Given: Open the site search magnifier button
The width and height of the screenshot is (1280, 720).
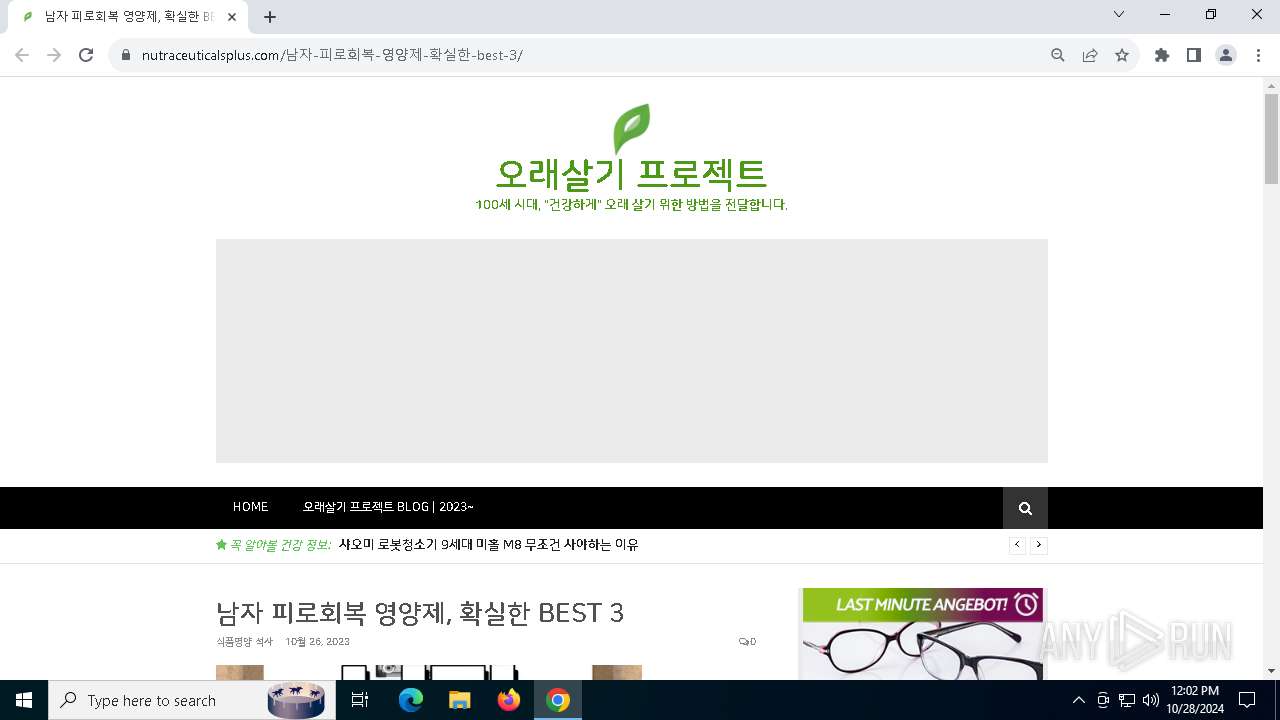Looking at the screenshot, I should pos(1025,508).
